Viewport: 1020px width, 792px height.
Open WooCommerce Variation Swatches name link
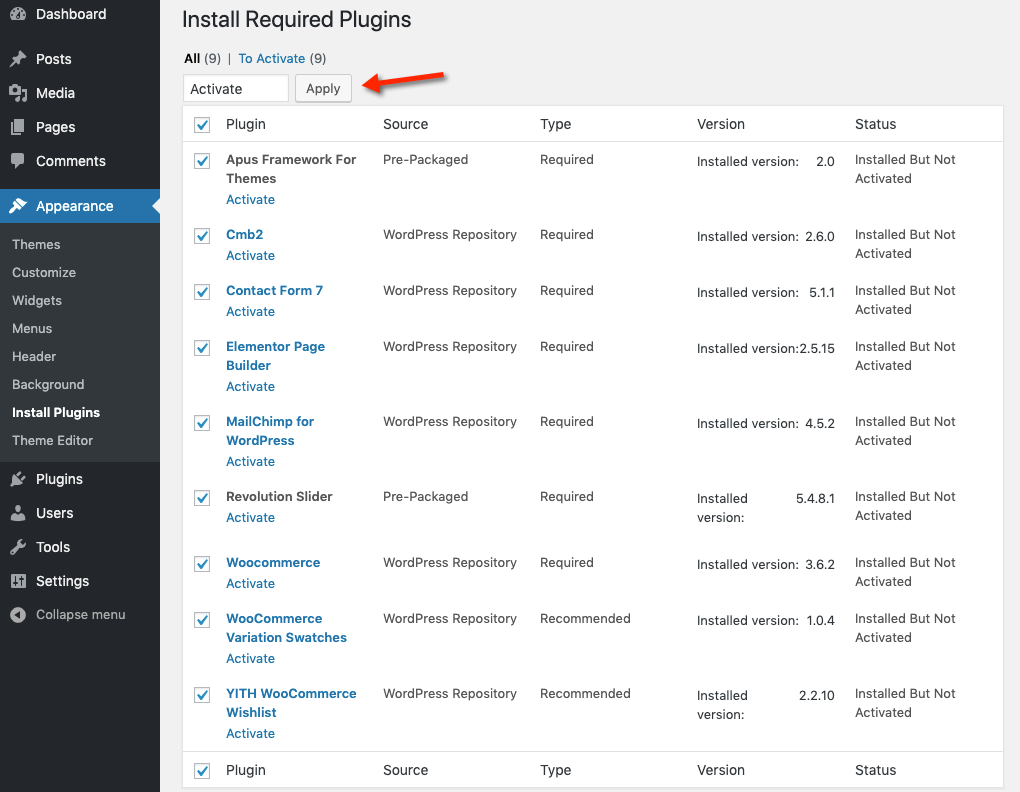click(x=286, y=627)
